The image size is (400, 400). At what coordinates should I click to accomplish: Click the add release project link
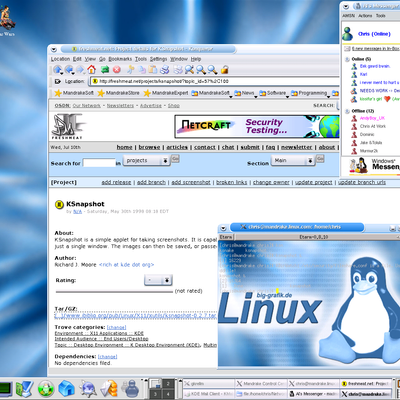pyautogui.click(x=116, y=182)
